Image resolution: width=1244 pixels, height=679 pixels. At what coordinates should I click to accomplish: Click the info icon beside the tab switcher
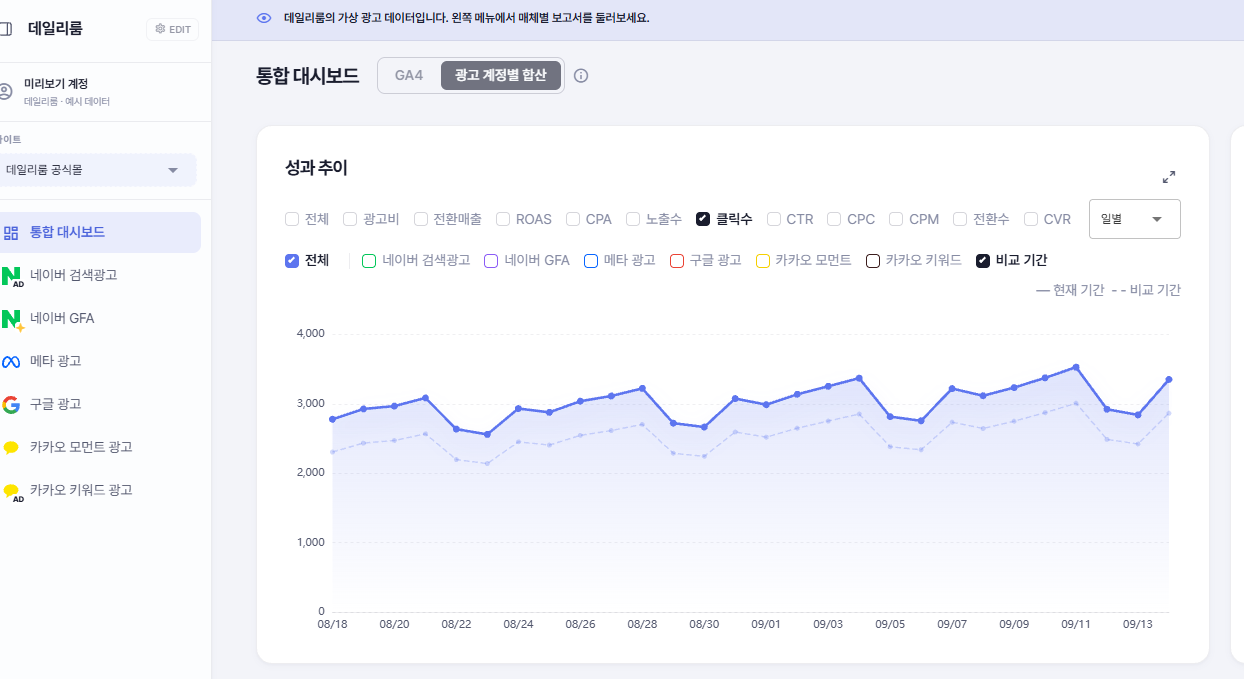click(x=581, y=76)
